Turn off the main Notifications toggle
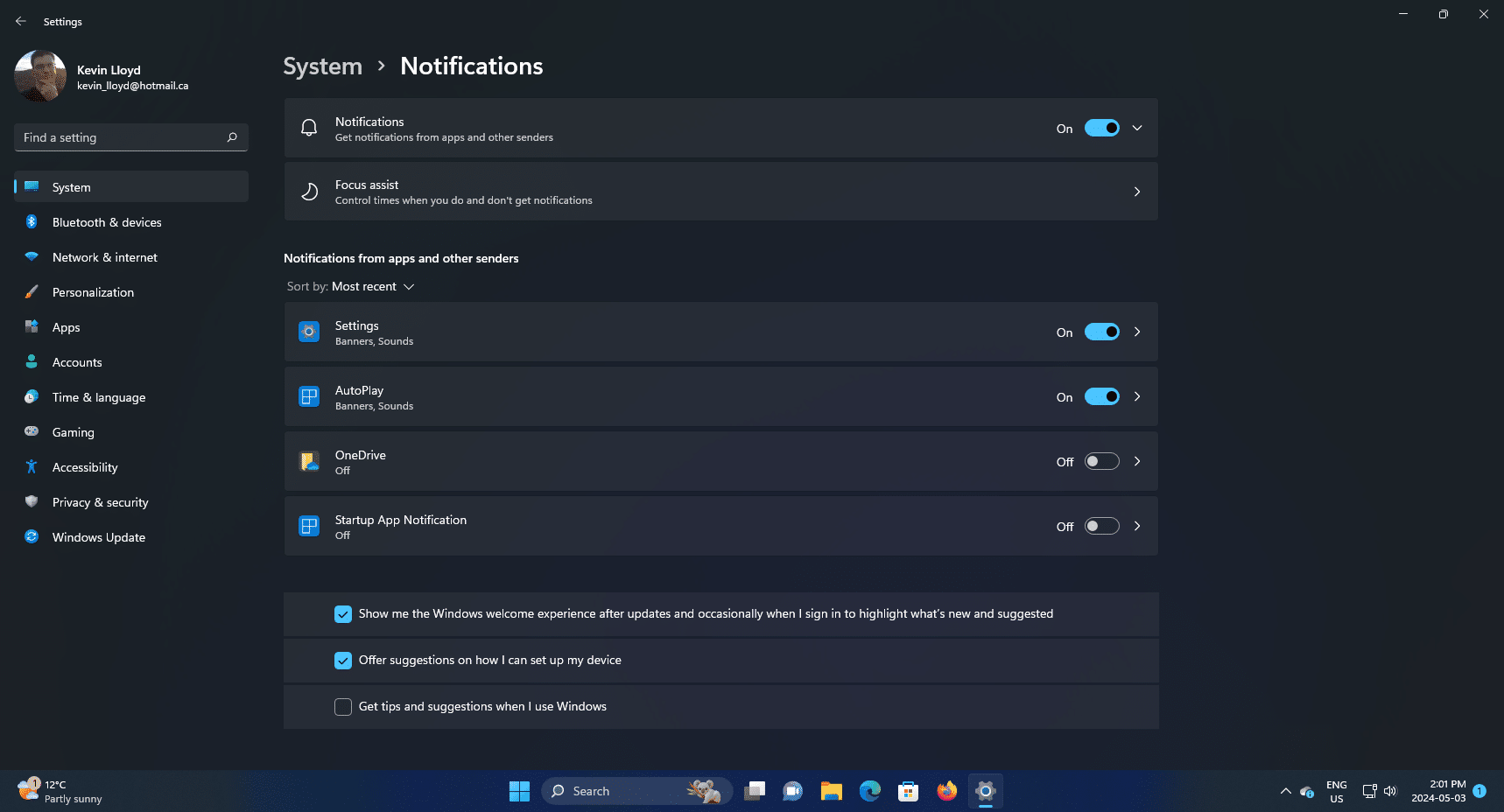1504x812 pixels. (x=1102, y=128)
